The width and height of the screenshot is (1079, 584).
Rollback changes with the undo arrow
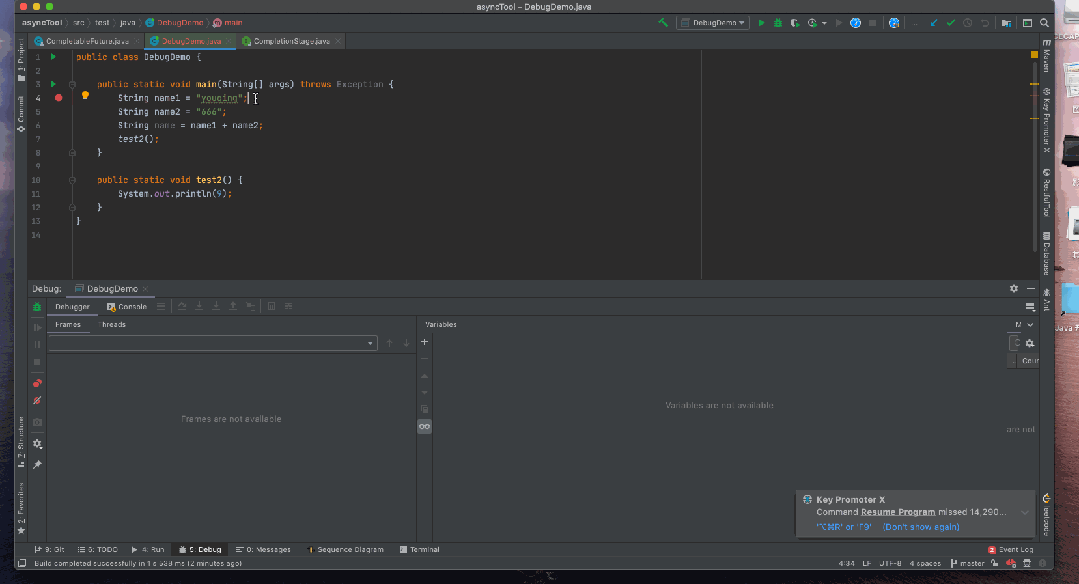point(985,23)
